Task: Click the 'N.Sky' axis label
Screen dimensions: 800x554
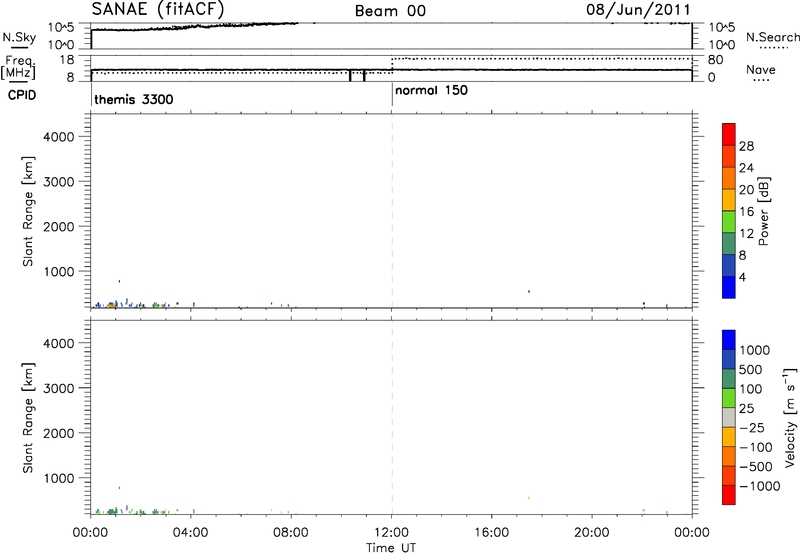Action: pos(19,37)
